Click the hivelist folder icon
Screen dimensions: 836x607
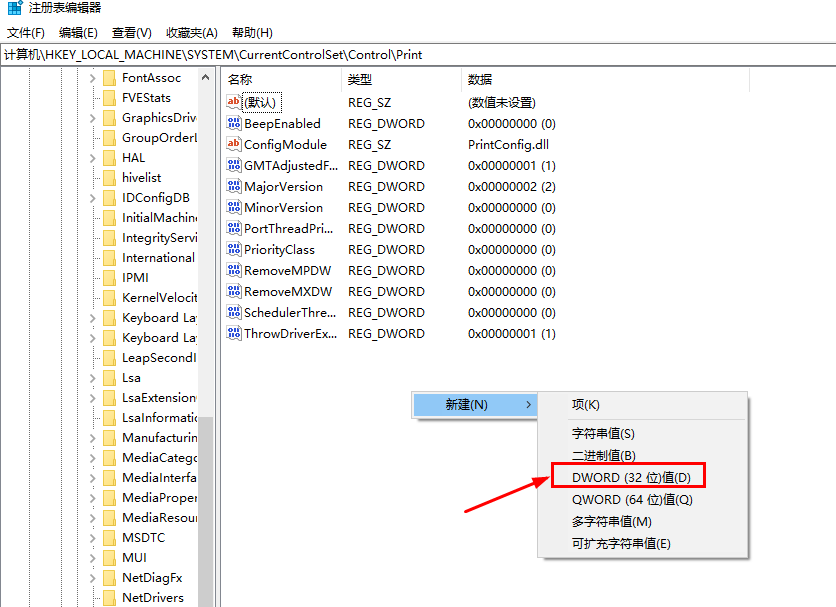tap(110, 177)
